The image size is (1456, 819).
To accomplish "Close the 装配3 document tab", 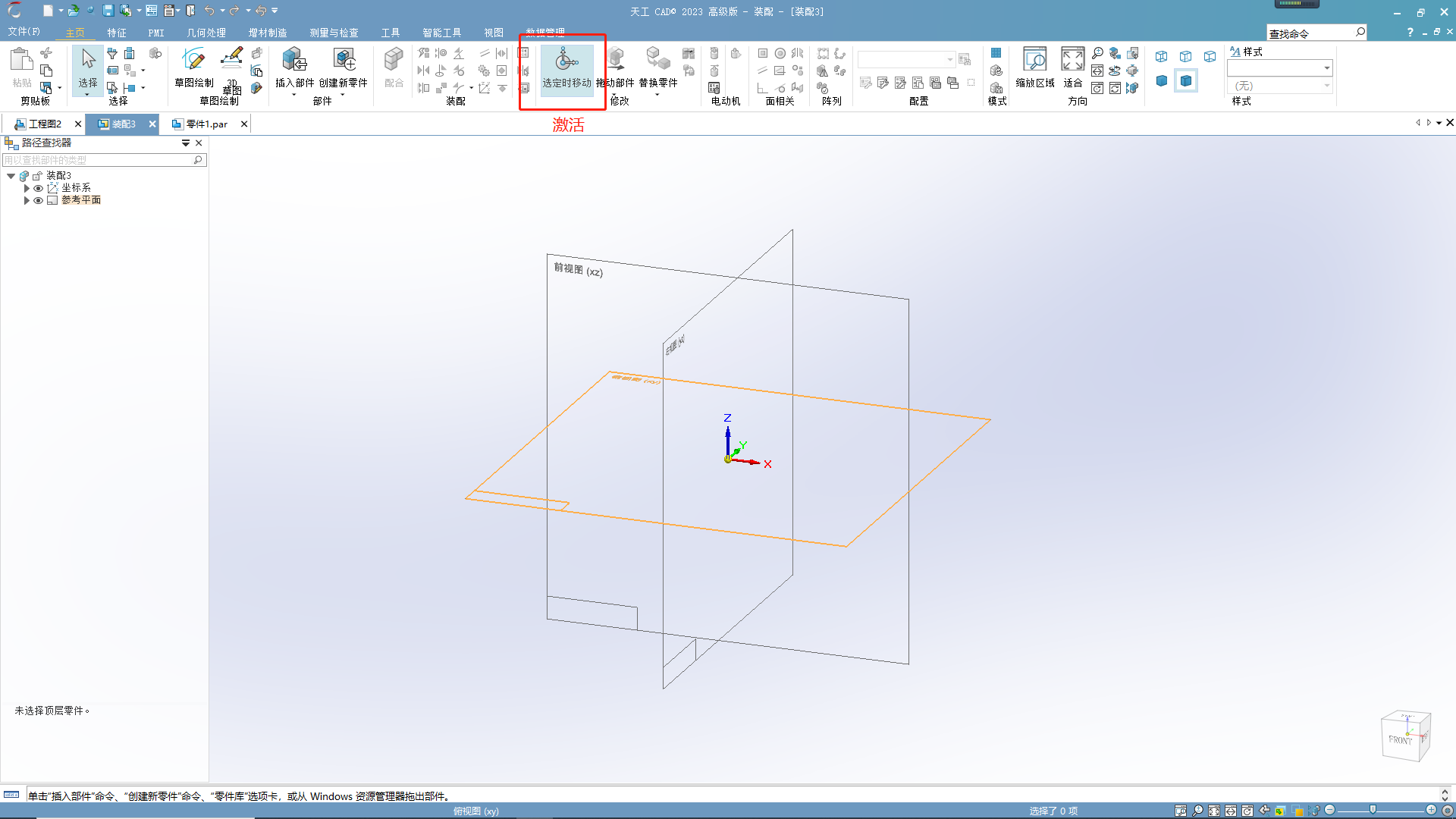I will click(x=152, y=124).
